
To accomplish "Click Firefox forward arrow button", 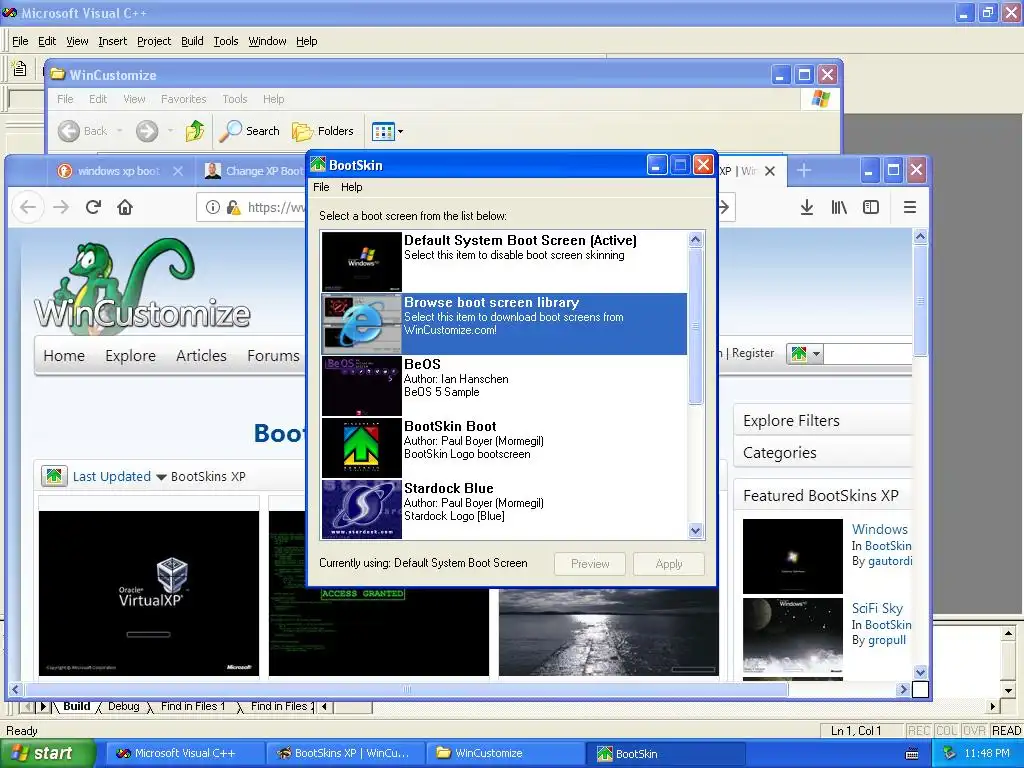I will tap(61, 207).
